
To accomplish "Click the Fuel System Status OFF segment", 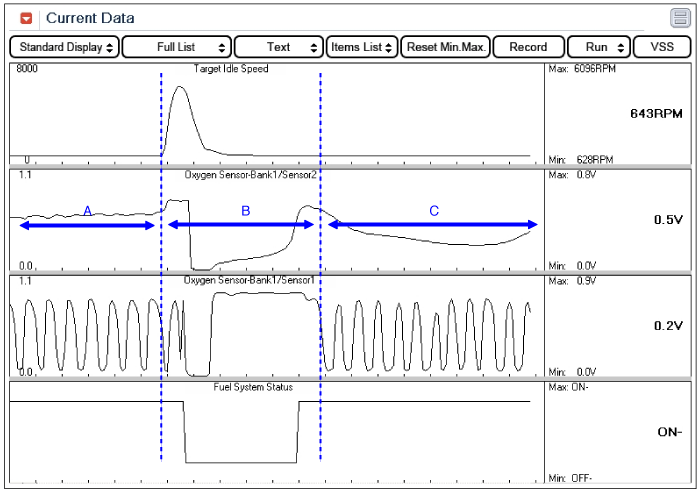I will (241, 462).
